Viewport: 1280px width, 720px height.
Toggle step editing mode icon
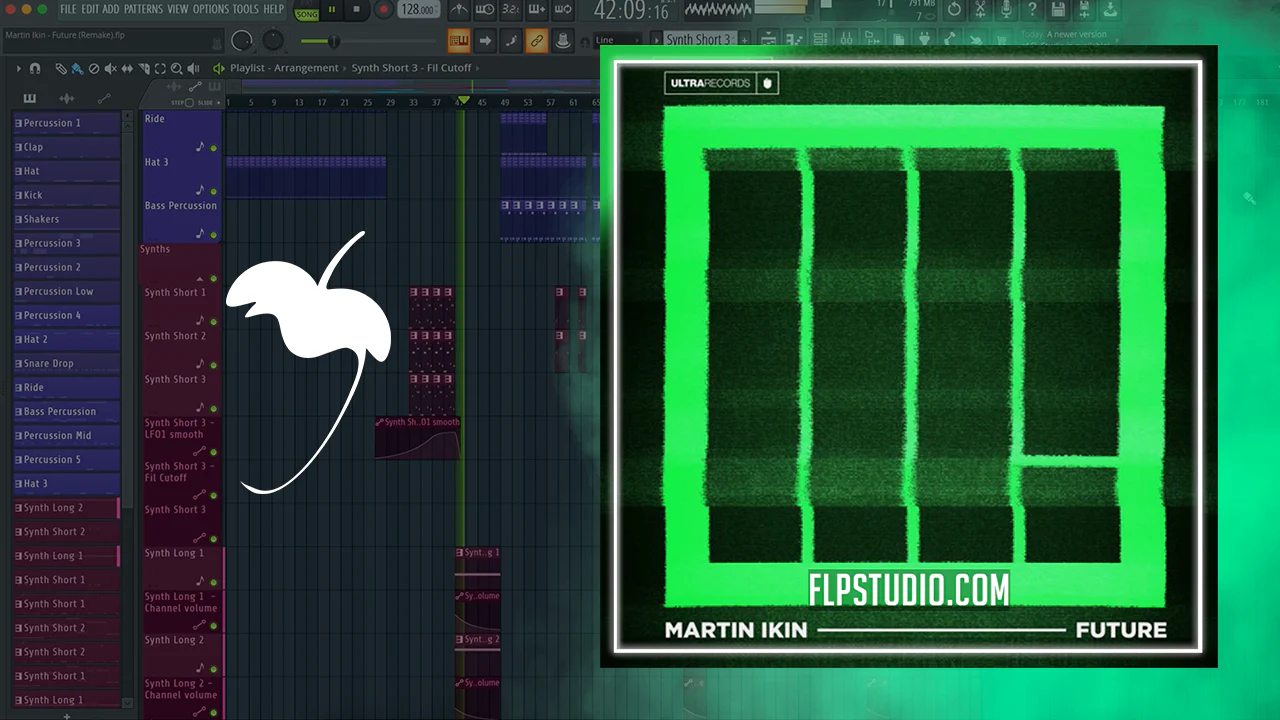point(511,41)
